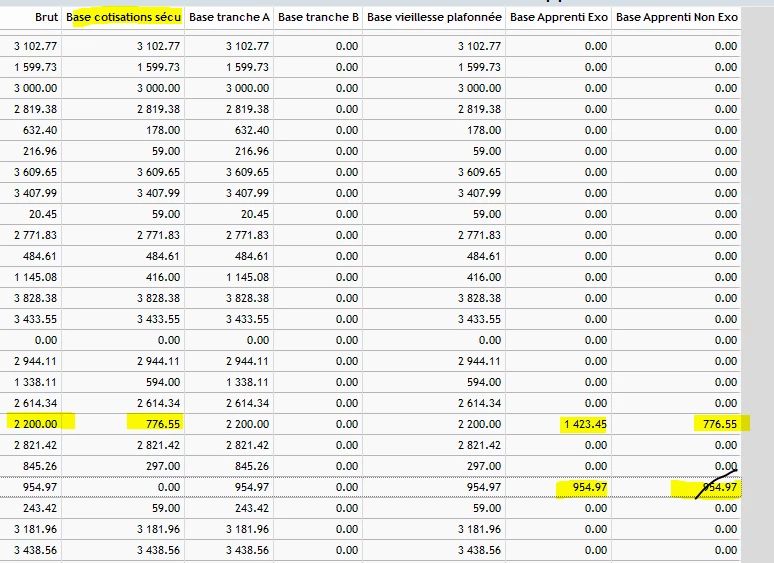Image resolution: width=774 pixels, height=563 pixels.
Task: Select 632.40 in Base tranche A column
Action: (252, 130)
